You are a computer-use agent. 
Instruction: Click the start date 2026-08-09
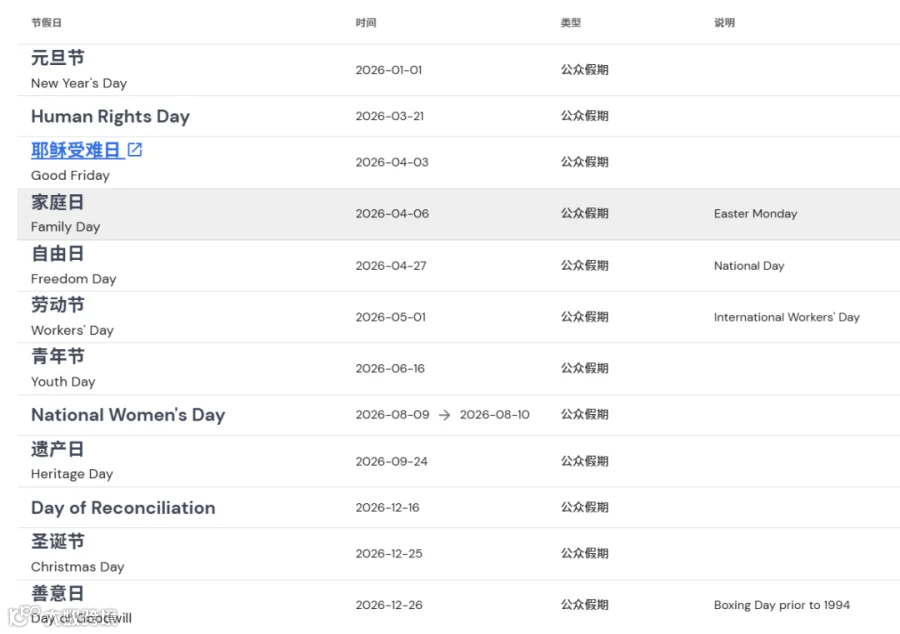pyautogui.click(x=392, y=415)
